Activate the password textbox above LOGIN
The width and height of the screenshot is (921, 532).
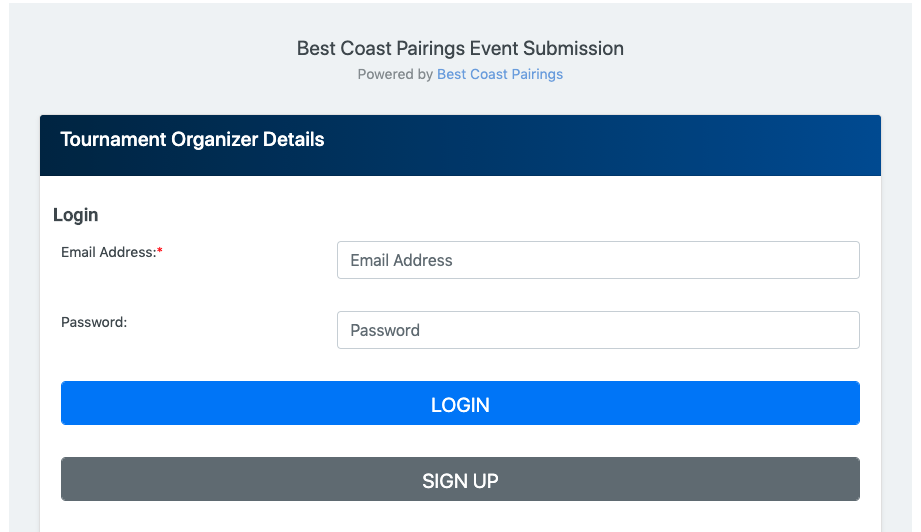598,330
